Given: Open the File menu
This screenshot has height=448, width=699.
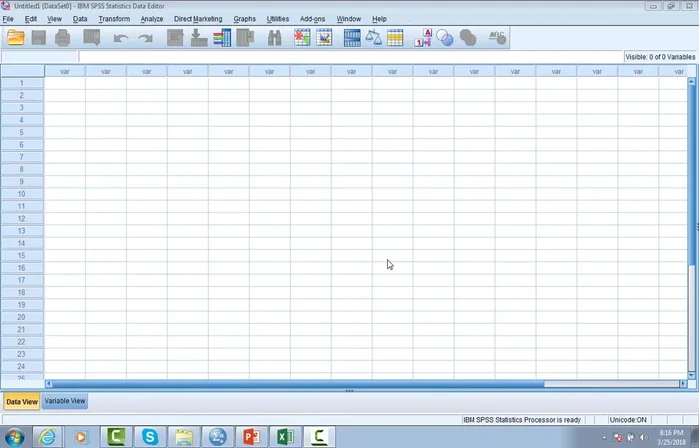Looking at the screenshot, I should (8, 19).
